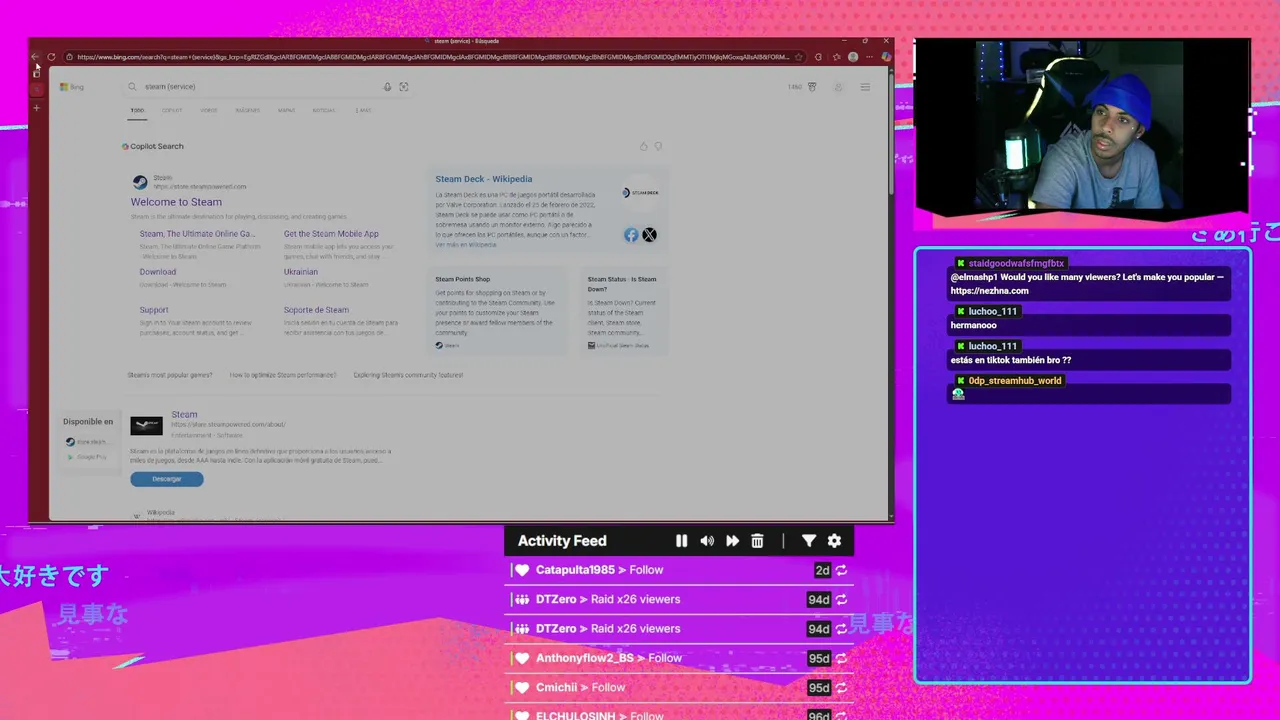Open the Bing account profile icon
This screenshot has width=1280, height=720.
pyautogui.click(x=838, y=87)
